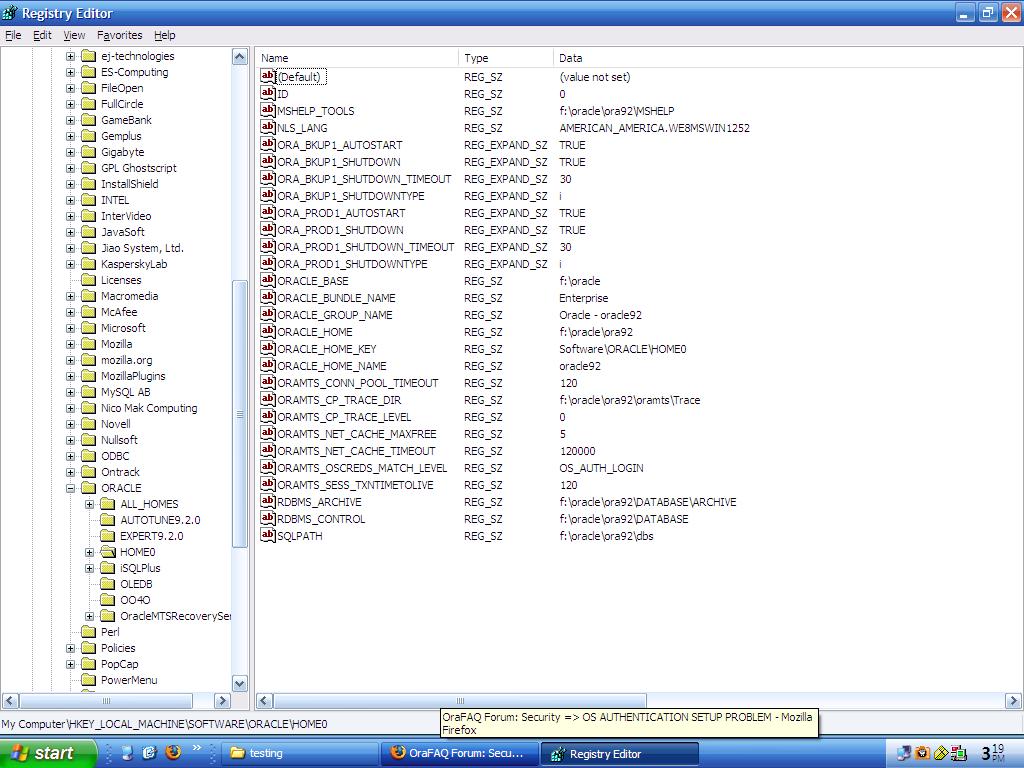The image size is (1024, 768).
Task: Collapse the ORACLE tree node
Action: 71,488
